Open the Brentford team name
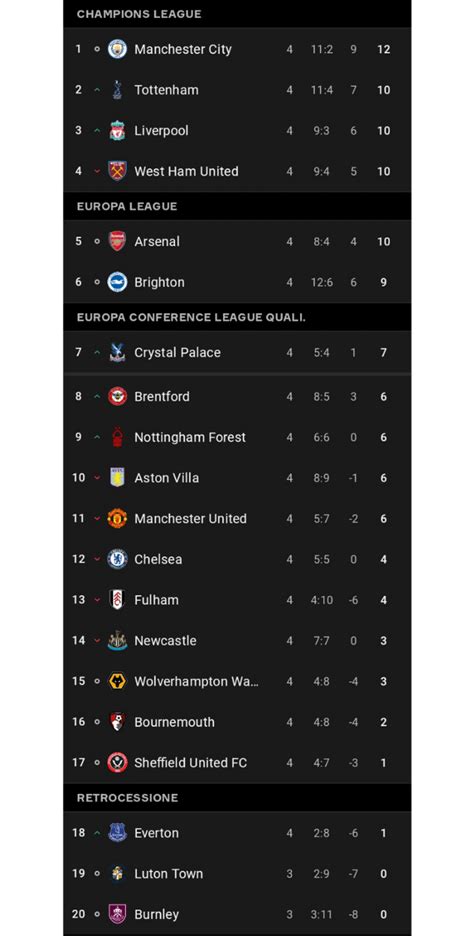Image resolution: width=474 pixels, height=936 pixels. tap(162, 396)
